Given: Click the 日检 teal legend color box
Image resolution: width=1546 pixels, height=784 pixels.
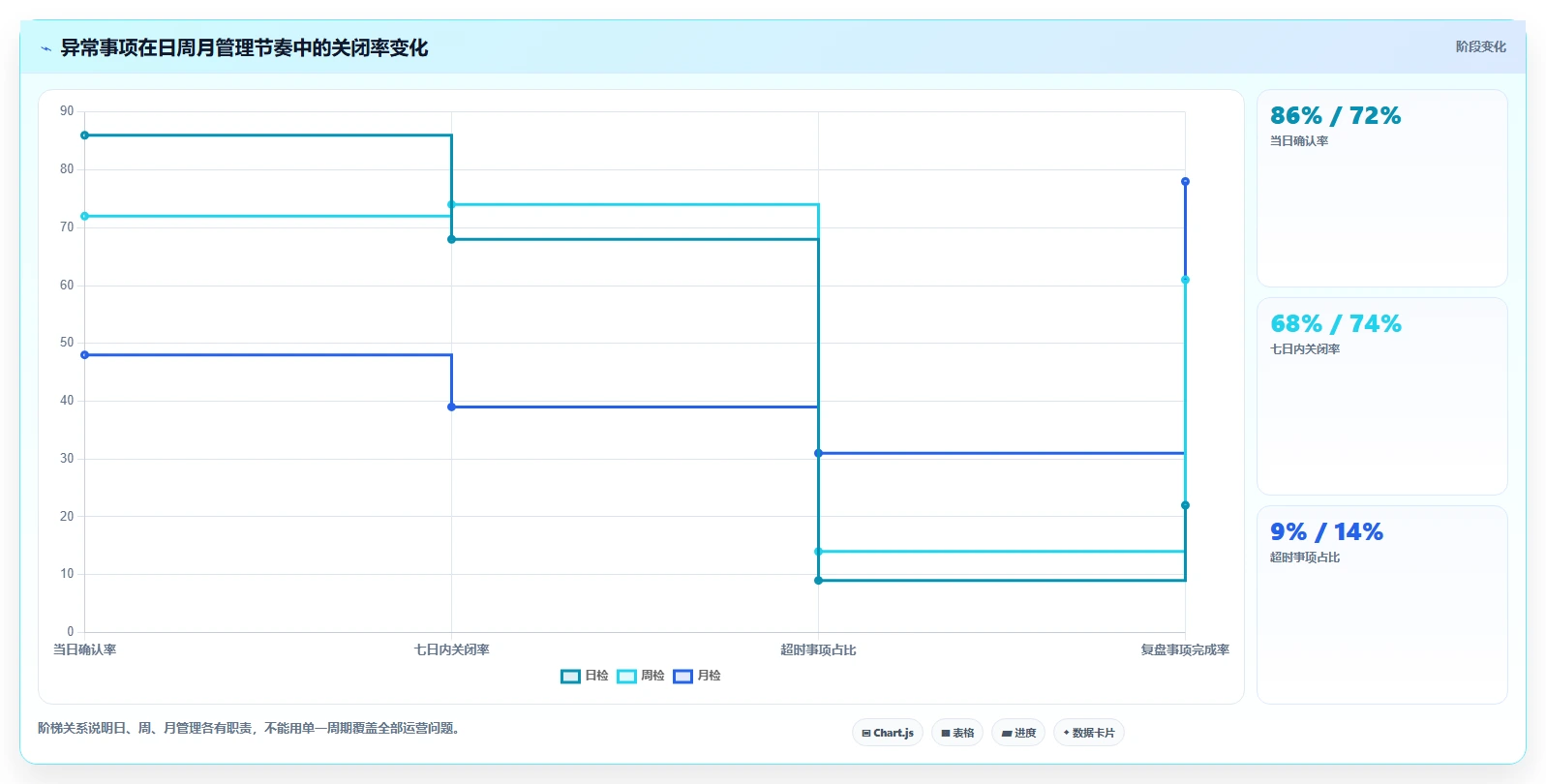Looking at the screenshot, I should click(x=570, y=676).
